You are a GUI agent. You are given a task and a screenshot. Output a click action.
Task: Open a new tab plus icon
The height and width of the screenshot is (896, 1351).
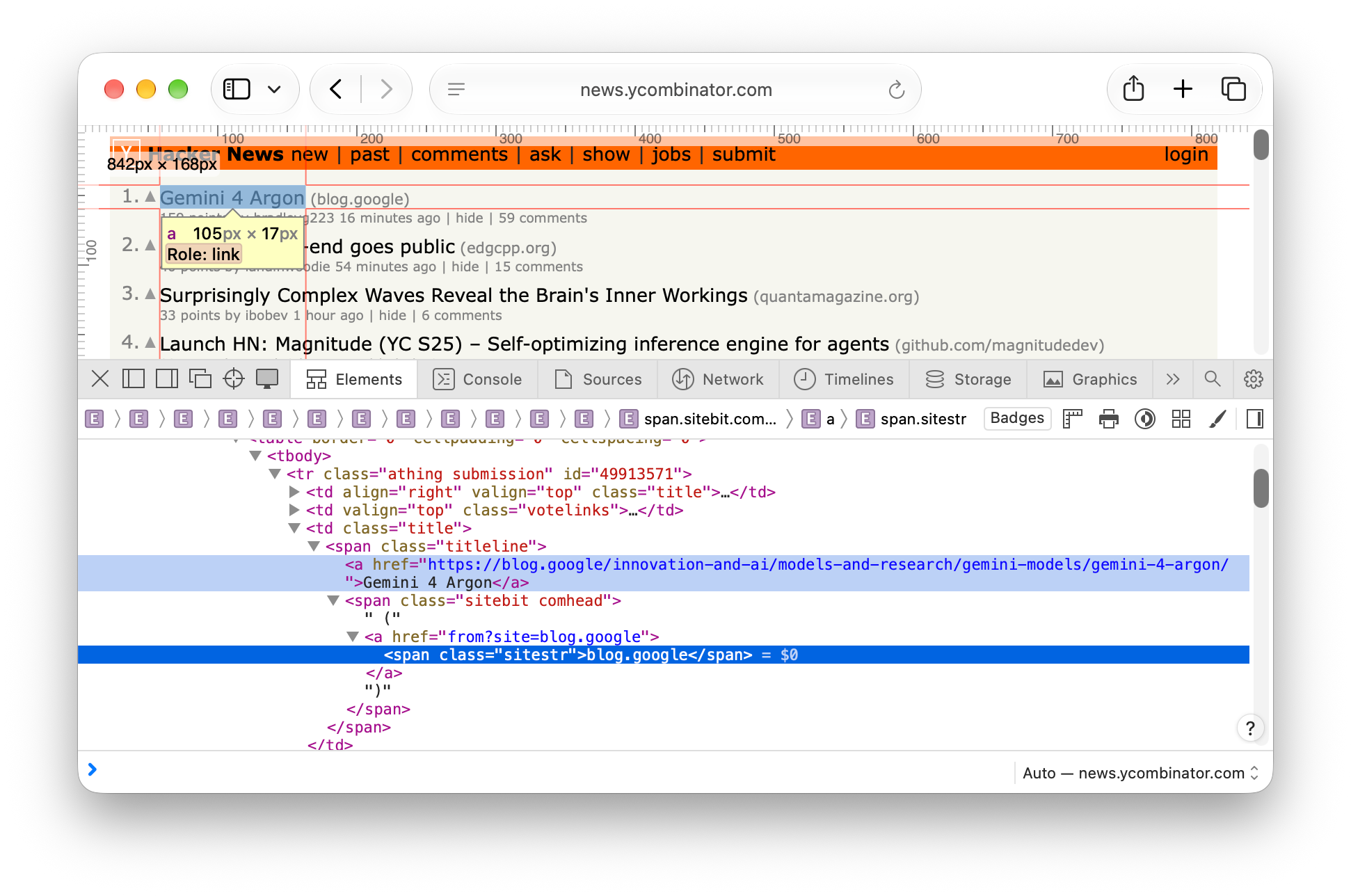1183,89
